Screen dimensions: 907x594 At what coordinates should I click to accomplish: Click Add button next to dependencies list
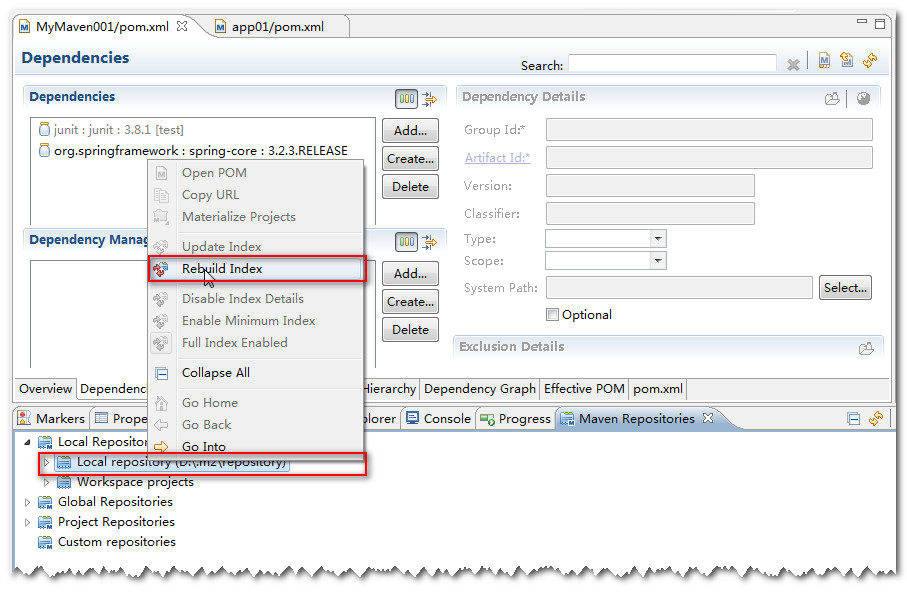(x=410, y=131)
